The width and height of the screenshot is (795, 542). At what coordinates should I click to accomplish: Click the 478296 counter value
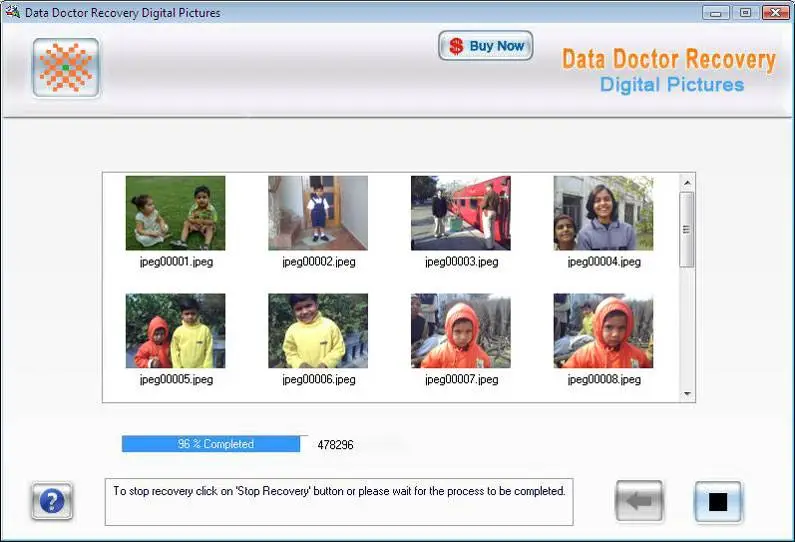pyautogui.click(x=335, y=445)
